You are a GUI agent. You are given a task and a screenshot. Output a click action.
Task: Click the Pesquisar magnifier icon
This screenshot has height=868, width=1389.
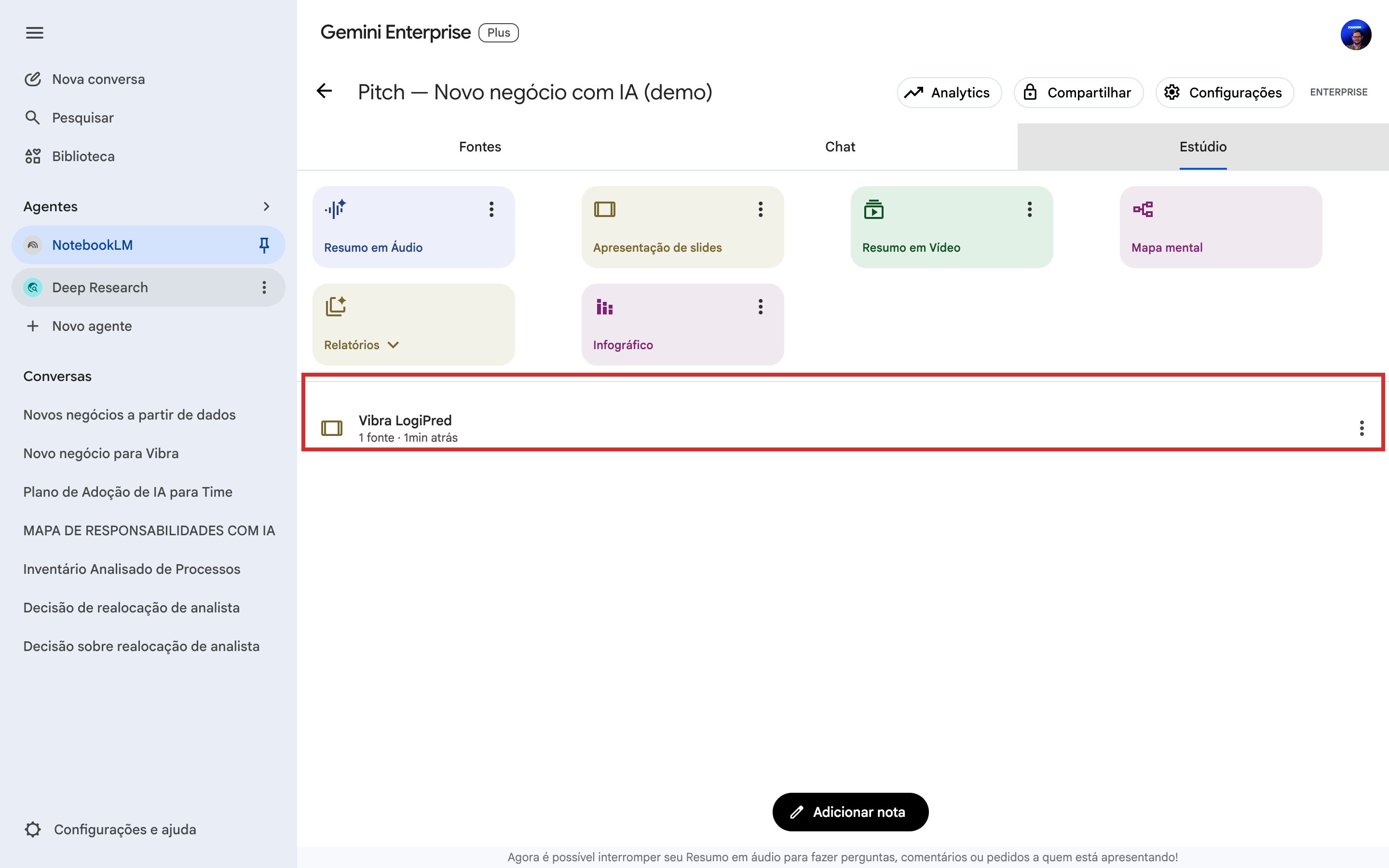click(33, 118)
